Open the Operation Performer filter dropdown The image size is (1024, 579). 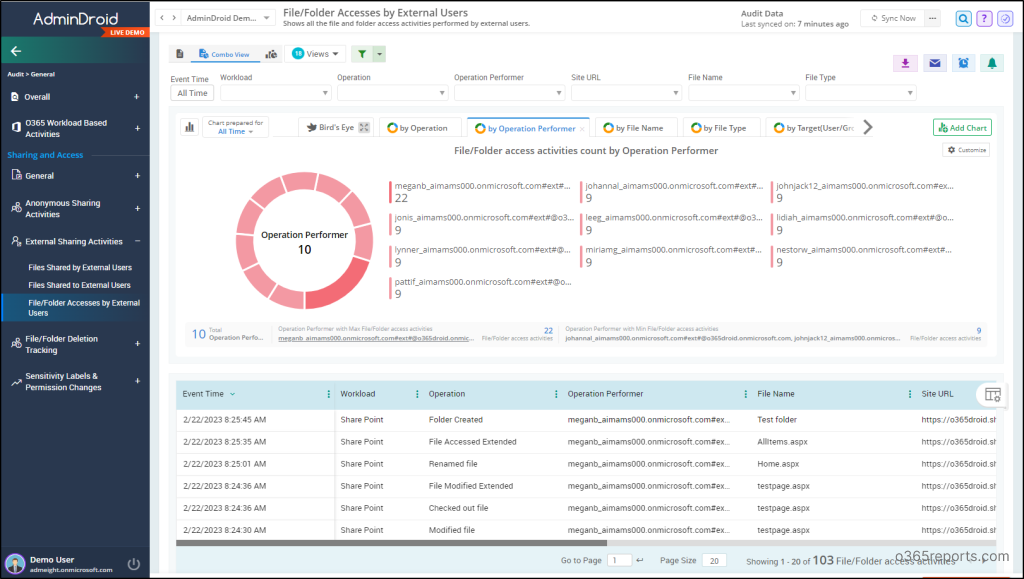[509, 93]
